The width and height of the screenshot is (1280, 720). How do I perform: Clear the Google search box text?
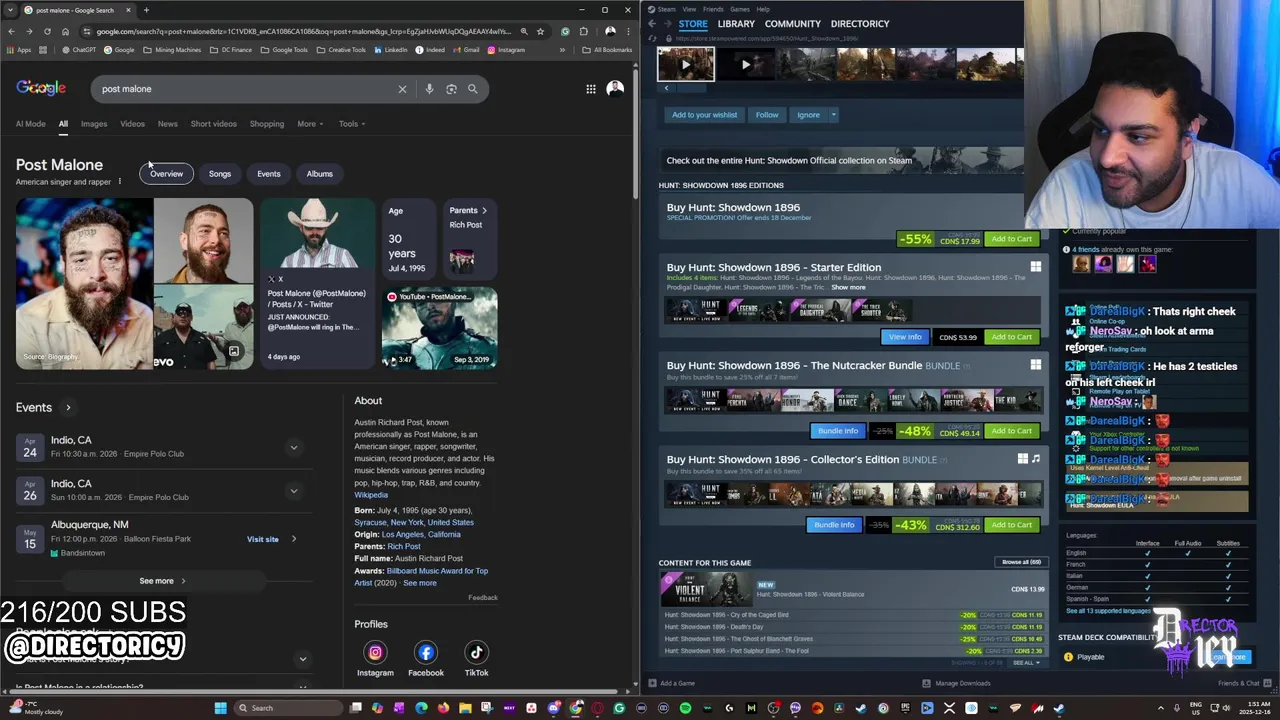click(402, 89)
